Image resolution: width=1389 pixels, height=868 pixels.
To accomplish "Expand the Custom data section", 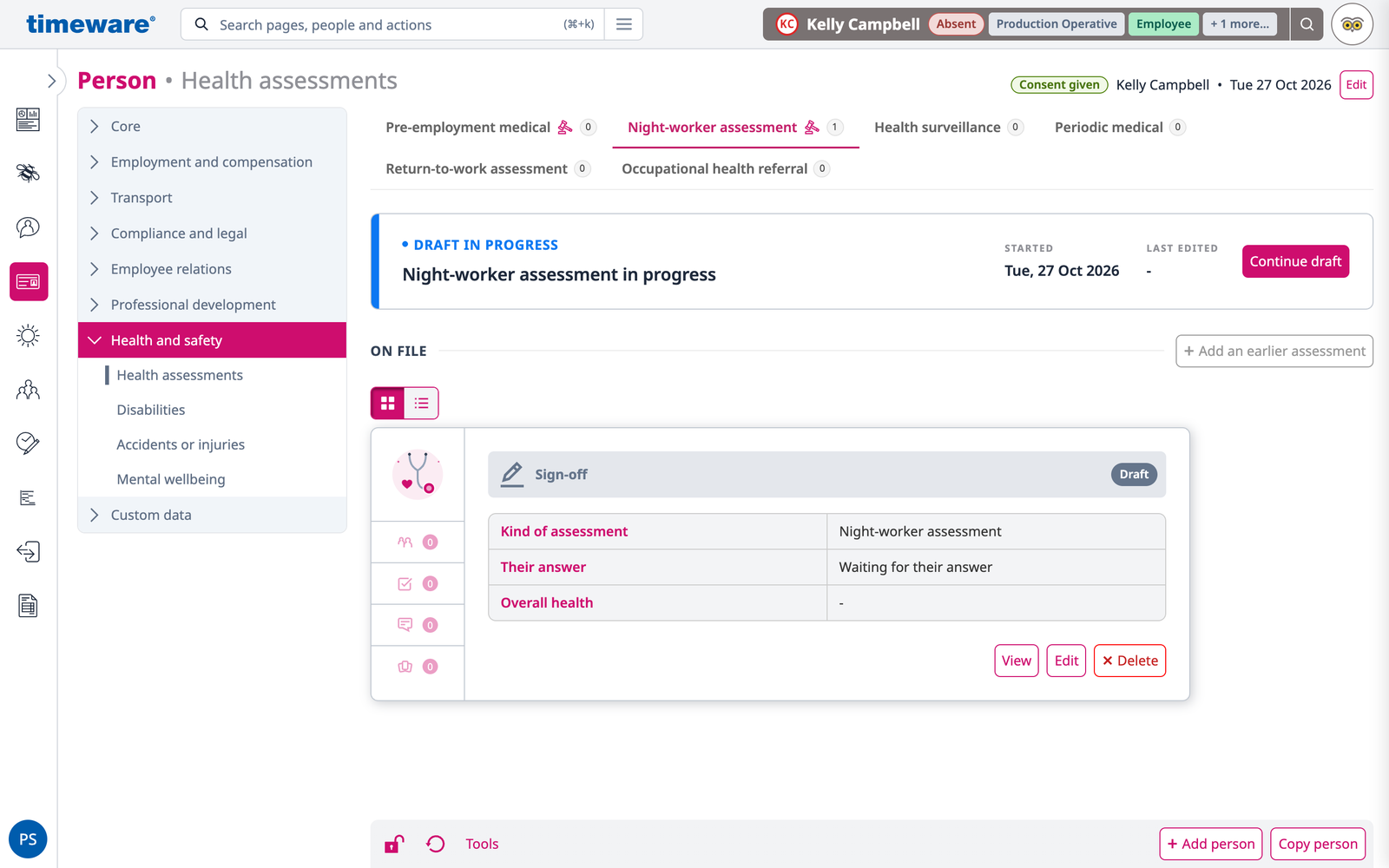I will [x=212, y=515].
